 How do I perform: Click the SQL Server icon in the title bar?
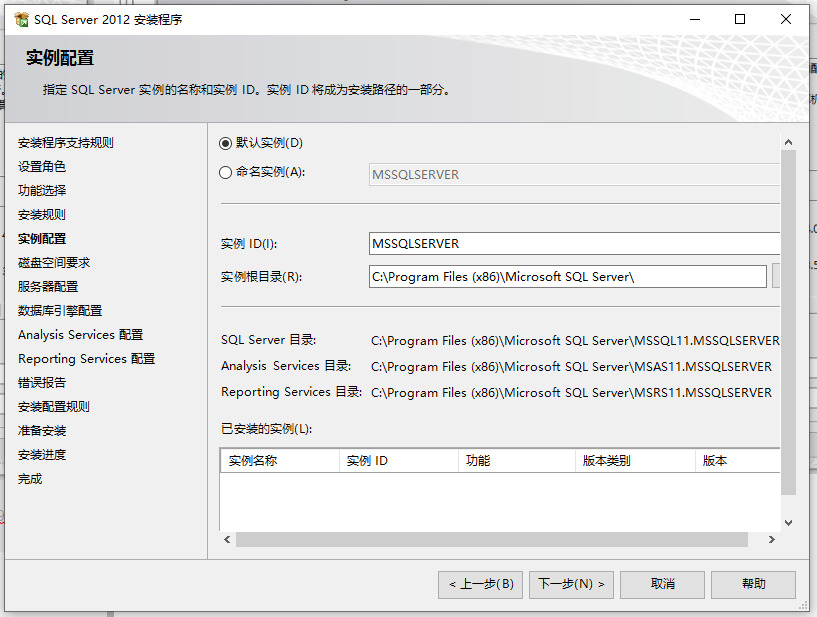click(21, 18)
